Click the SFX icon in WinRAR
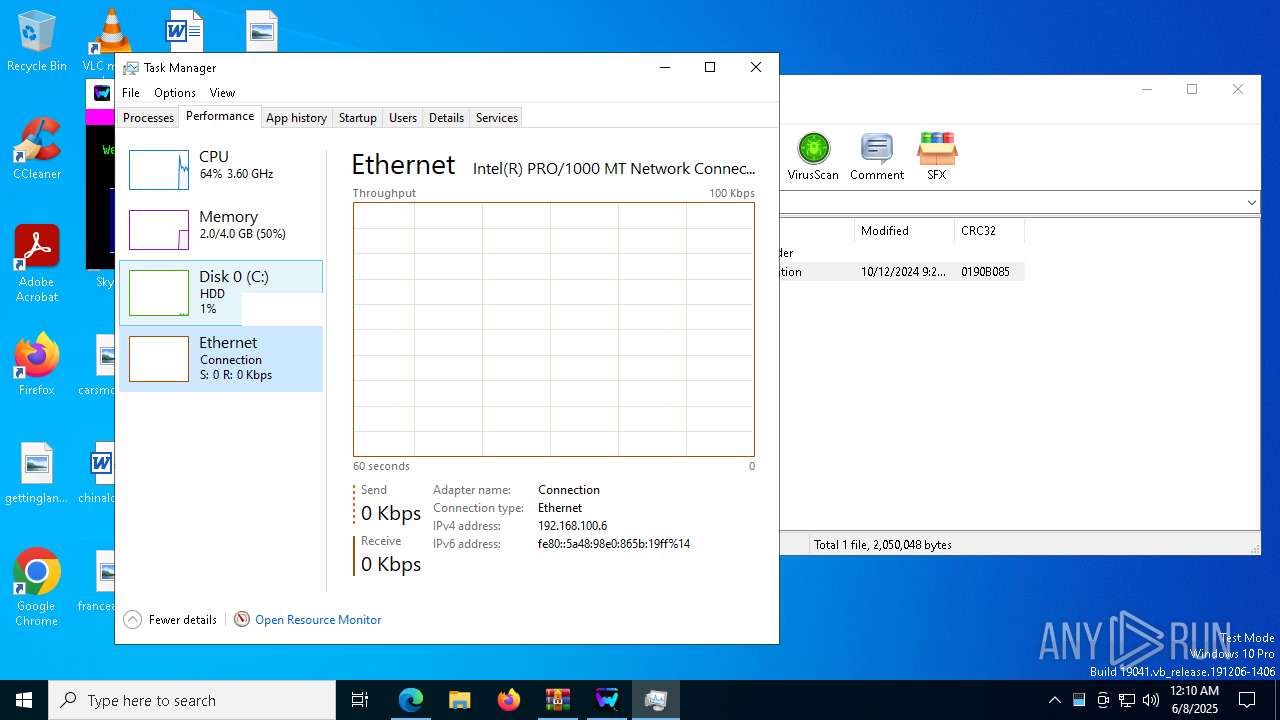Screen dimensions: 1280x720 click(937, 157)
